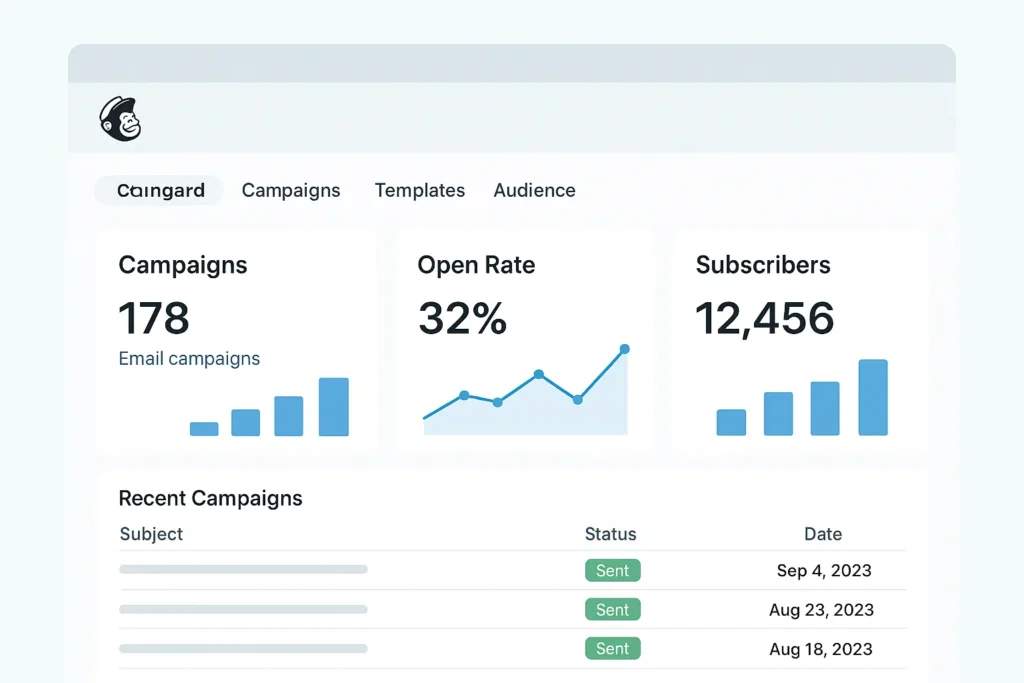Click the Status column header
The image size is (1024, 683).
pos(610,534)
